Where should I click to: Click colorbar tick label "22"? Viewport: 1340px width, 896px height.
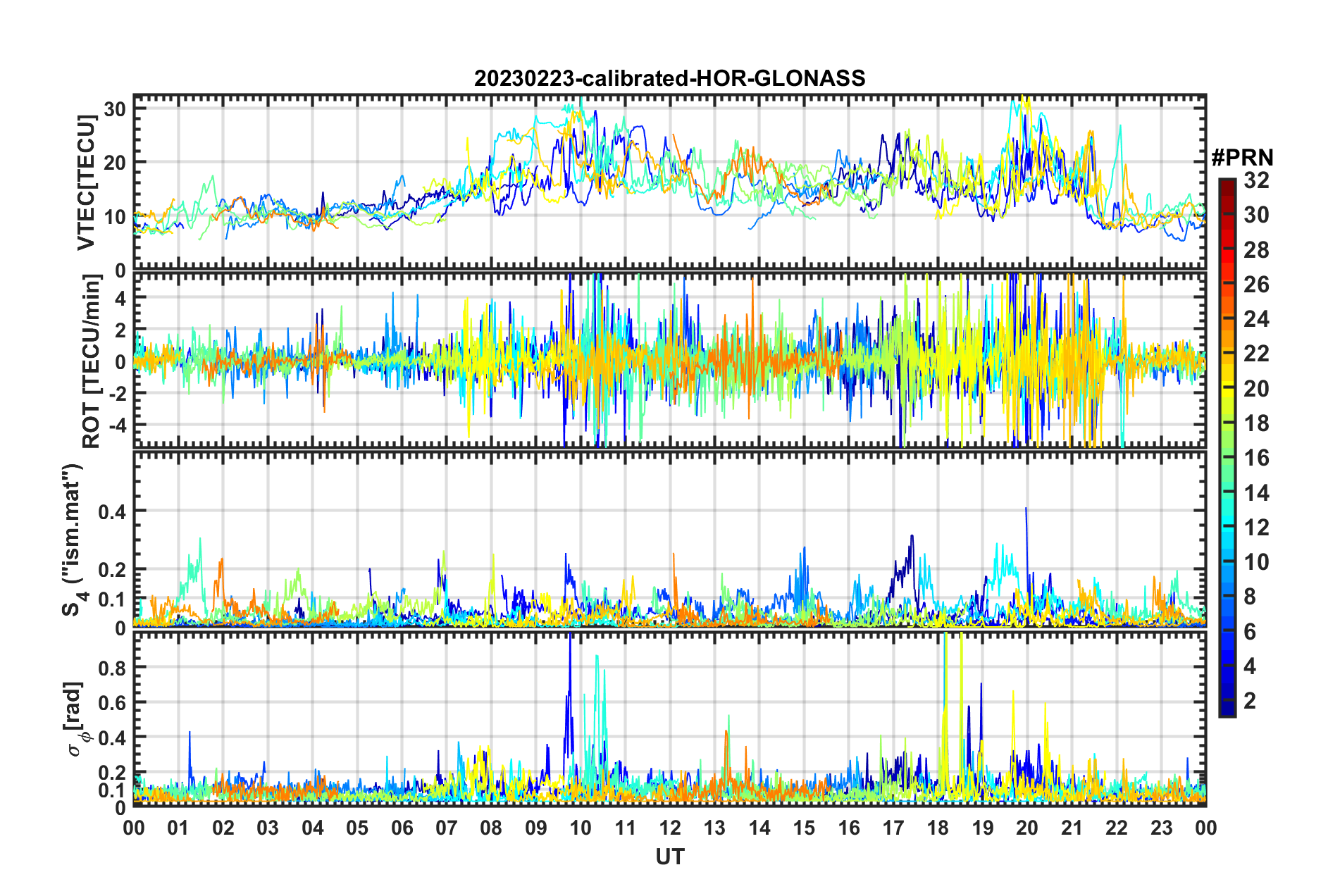[1256, 354]
